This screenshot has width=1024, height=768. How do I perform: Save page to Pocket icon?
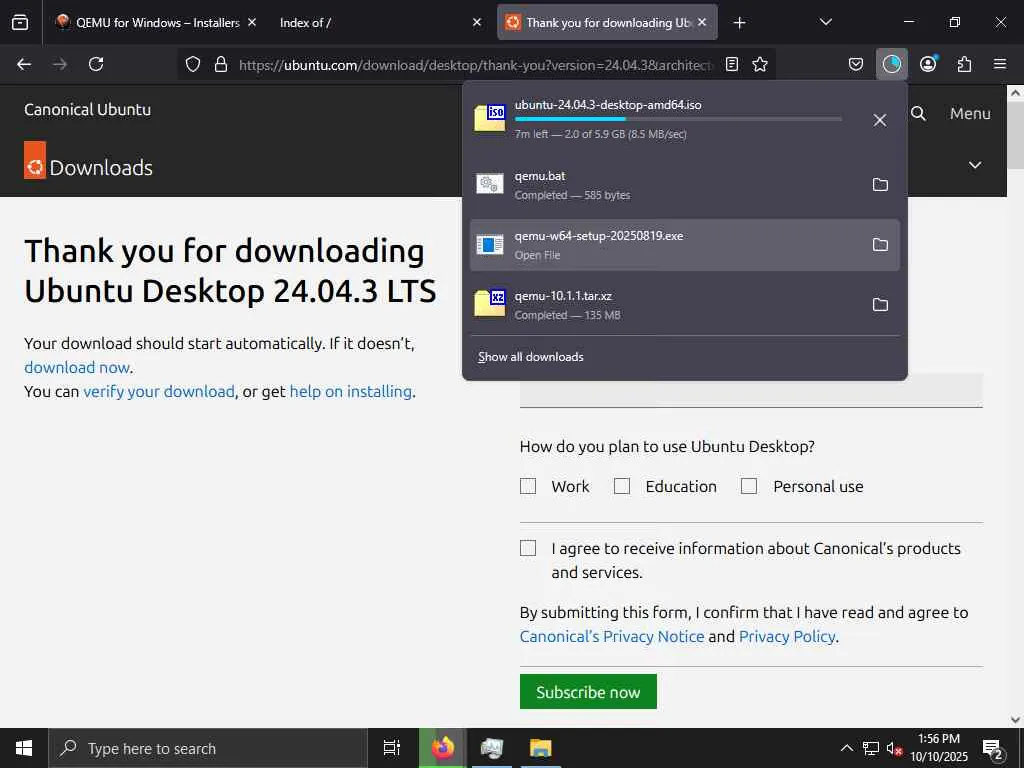(856, 64)
